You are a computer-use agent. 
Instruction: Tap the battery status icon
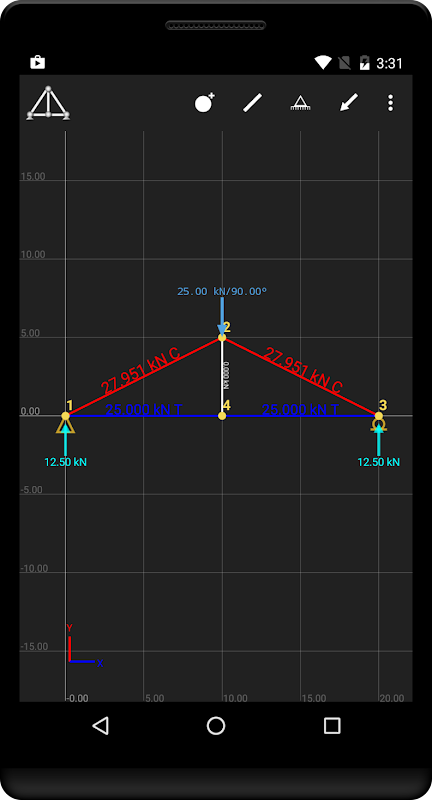(364, 63)
